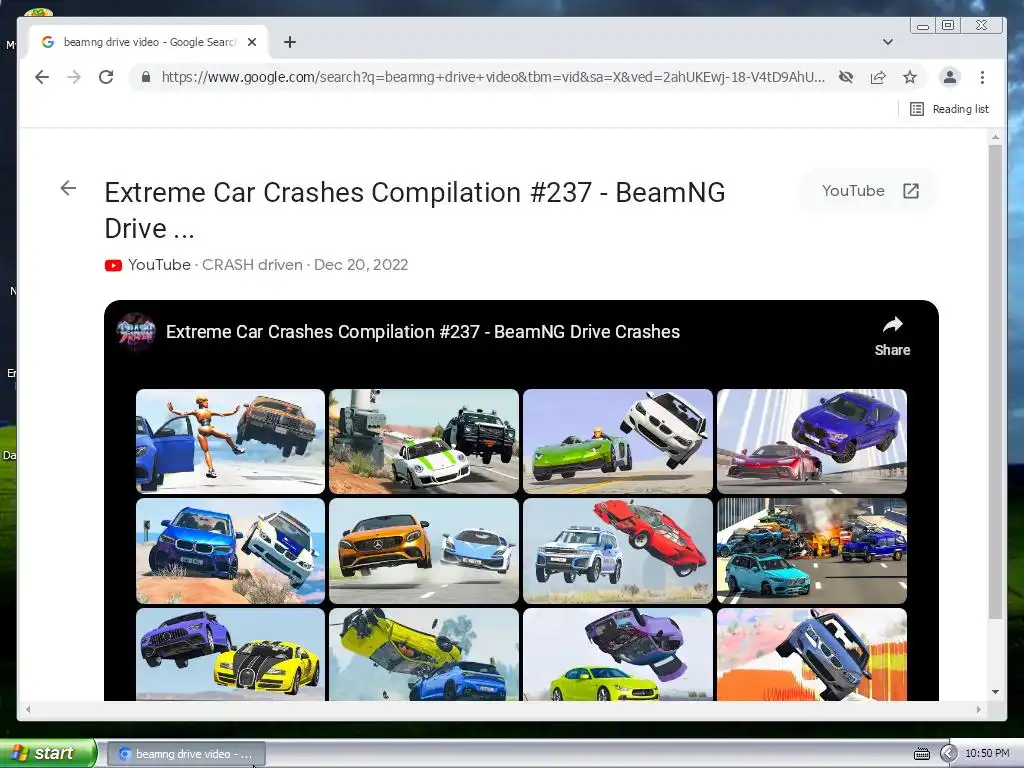Click the red YouTube logo icon

pos(113,265)
